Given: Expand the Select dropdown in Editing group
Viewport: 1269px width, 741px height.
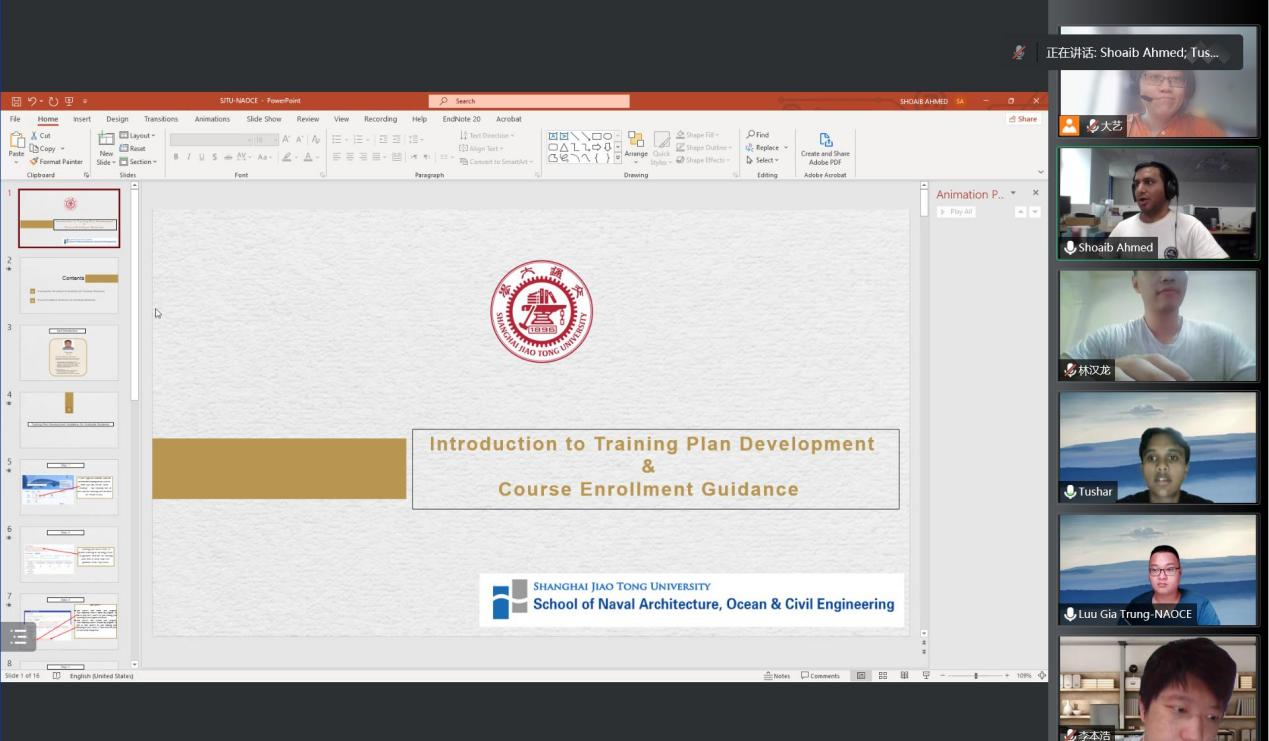Looking at the screenshot, I should (765, 161).
